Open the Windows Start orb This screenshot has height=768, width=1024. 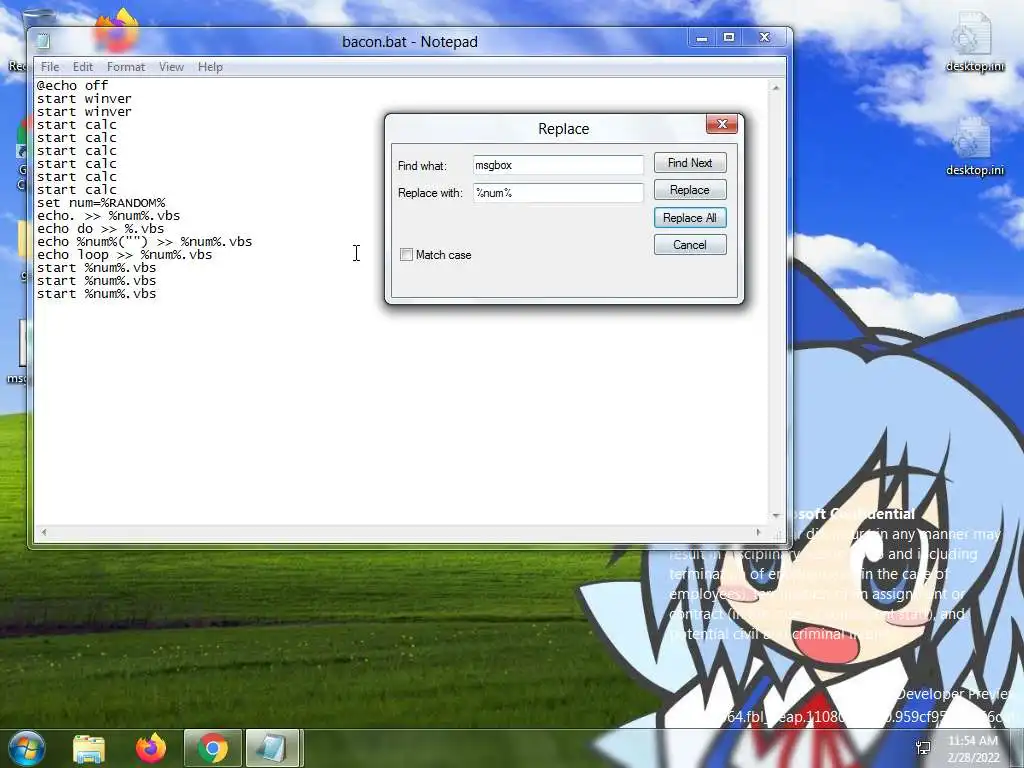coord(26,748)
